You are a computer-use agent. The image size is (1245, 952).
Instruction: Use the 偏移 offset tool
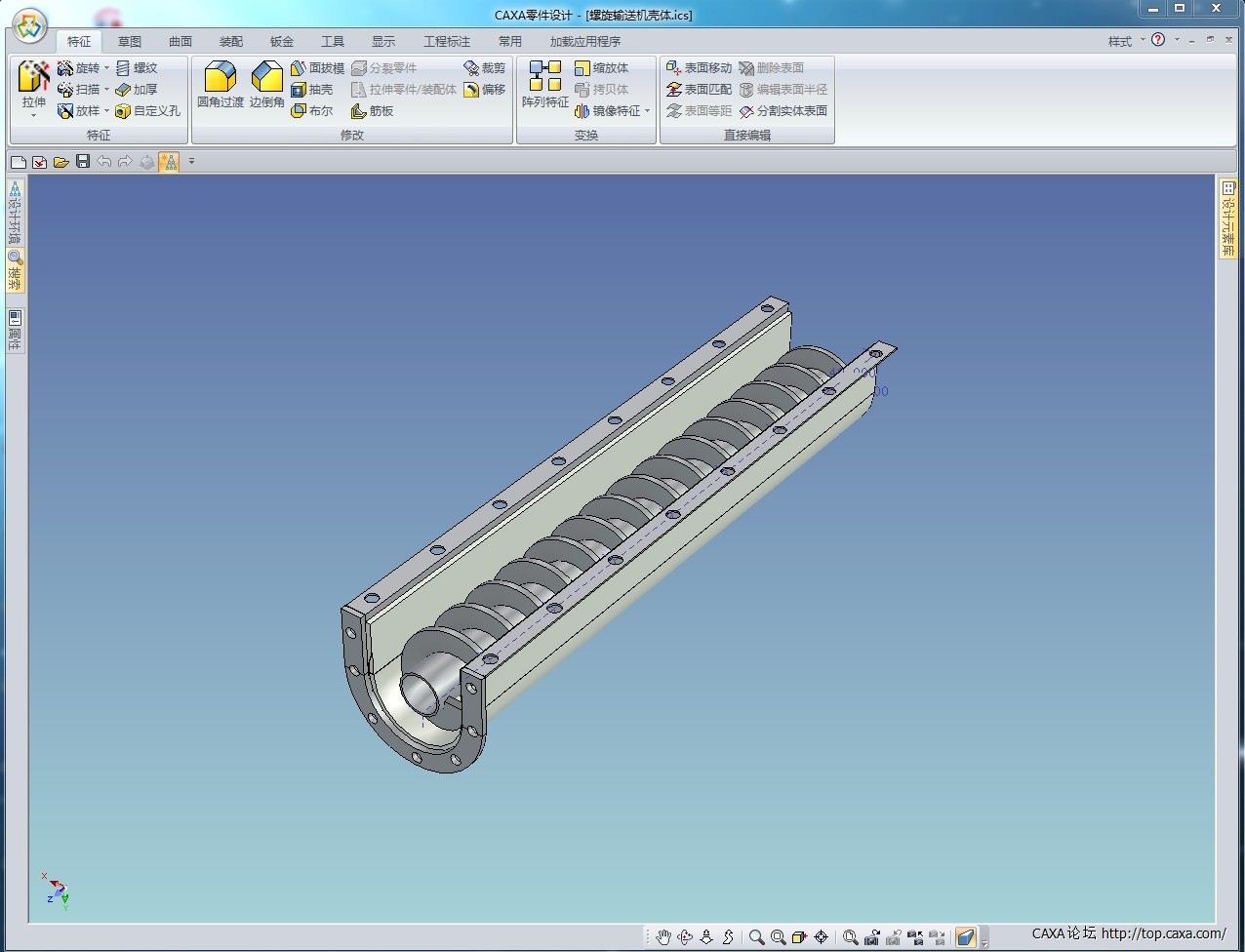pyautogui.click(x=485, y=90)
